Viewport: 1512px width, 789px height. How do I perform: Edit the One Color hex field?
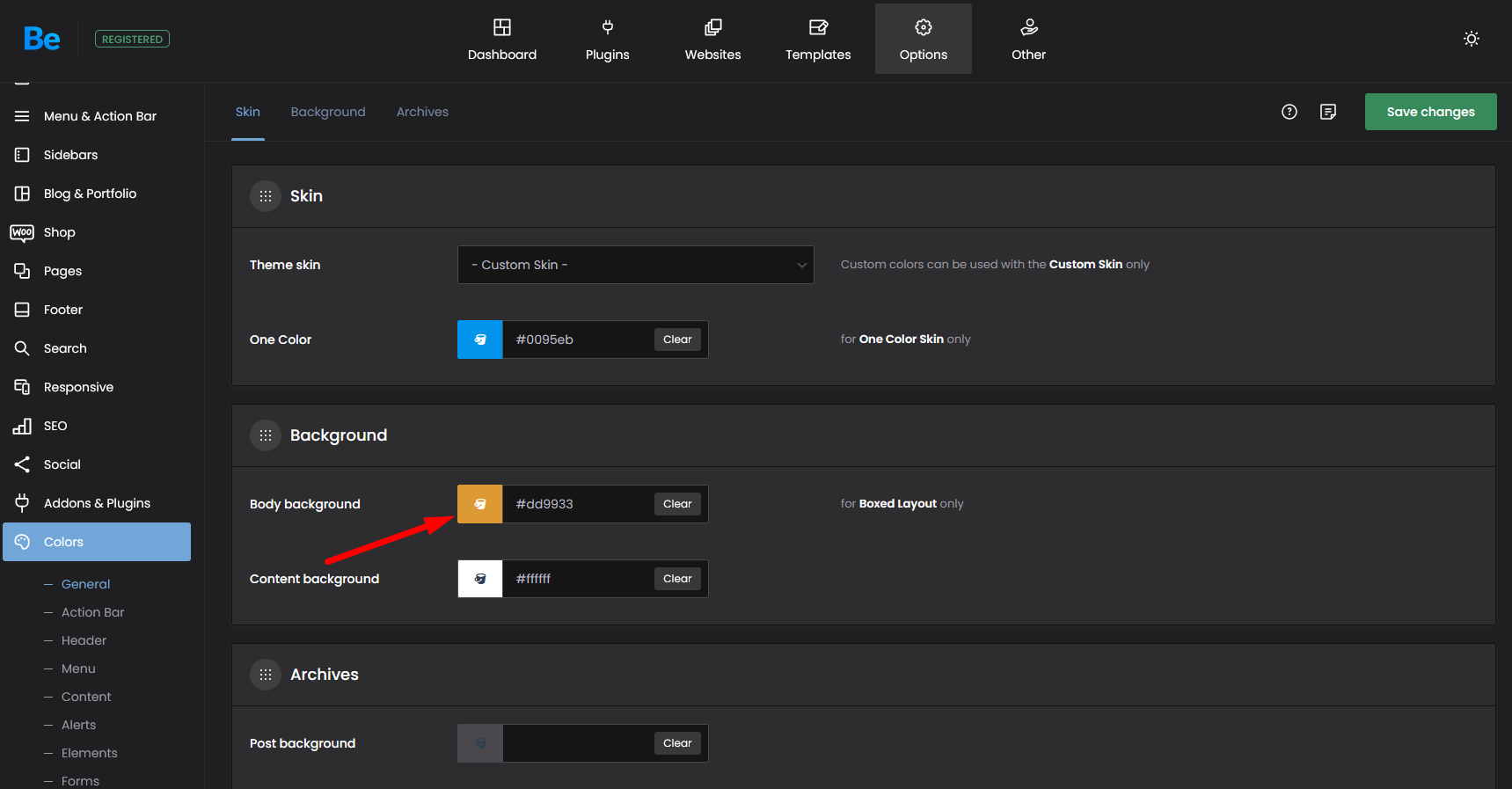tap(577, 340)
